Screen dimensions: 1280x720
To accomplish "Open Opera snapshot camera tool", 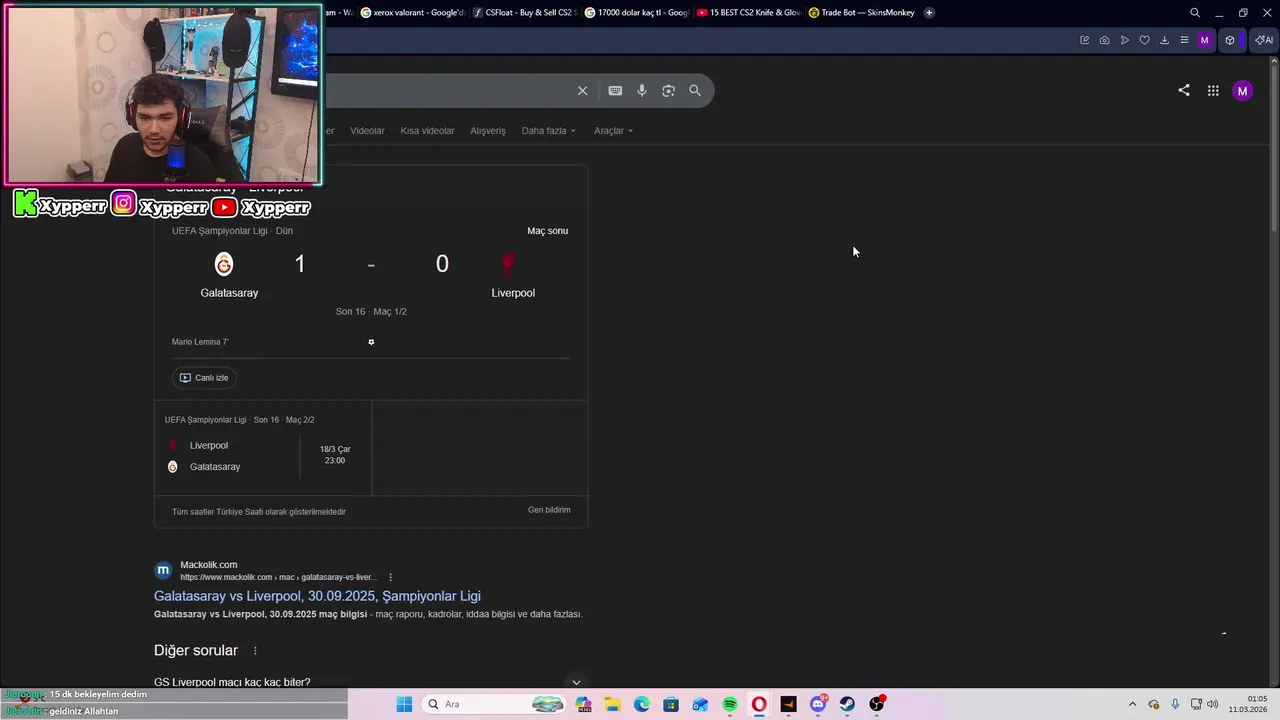I will [1104, 40].
